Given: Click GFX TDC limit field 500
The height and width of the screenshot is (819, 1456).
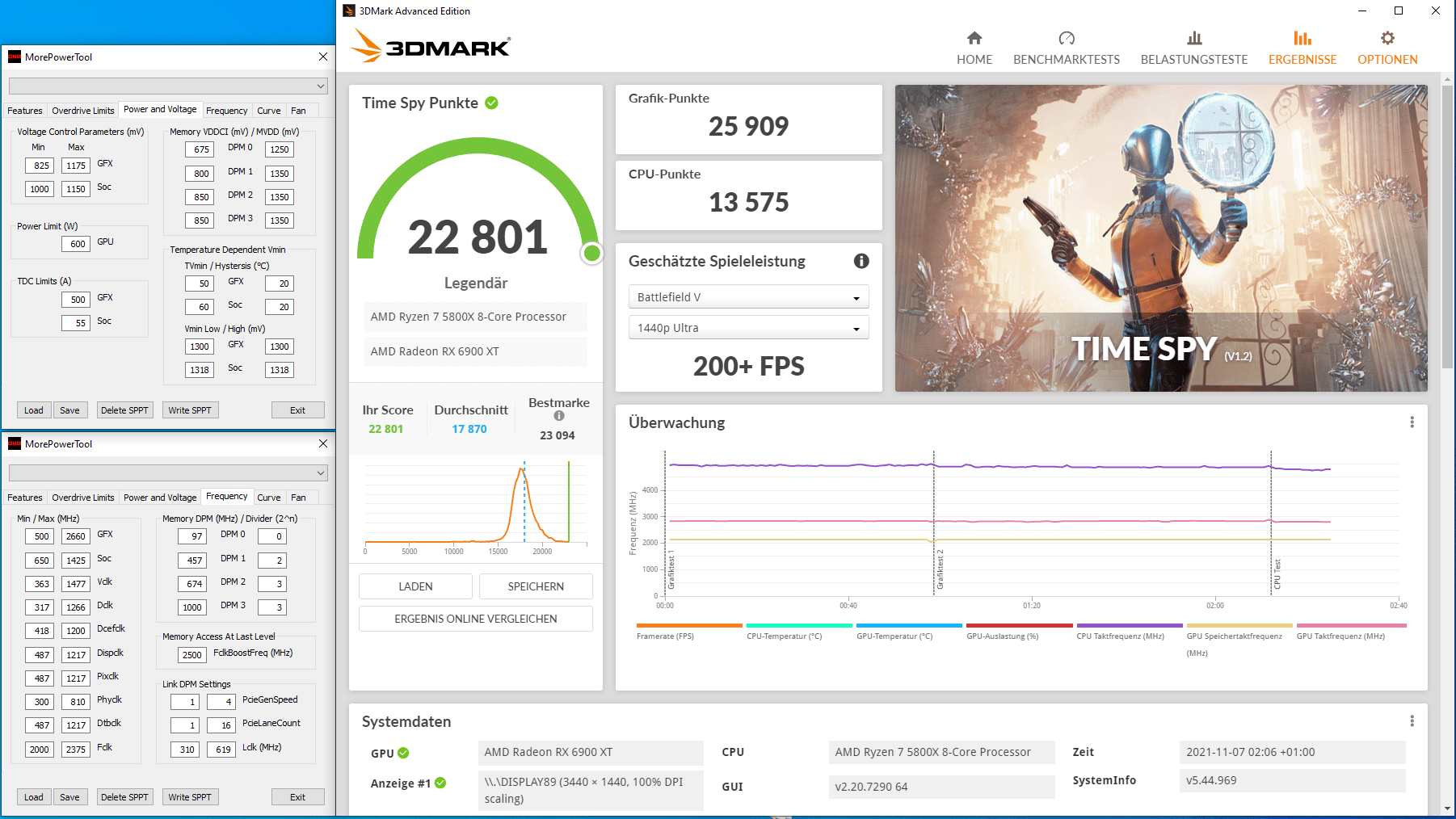Looking at the screenshot, I should point(76,300).
